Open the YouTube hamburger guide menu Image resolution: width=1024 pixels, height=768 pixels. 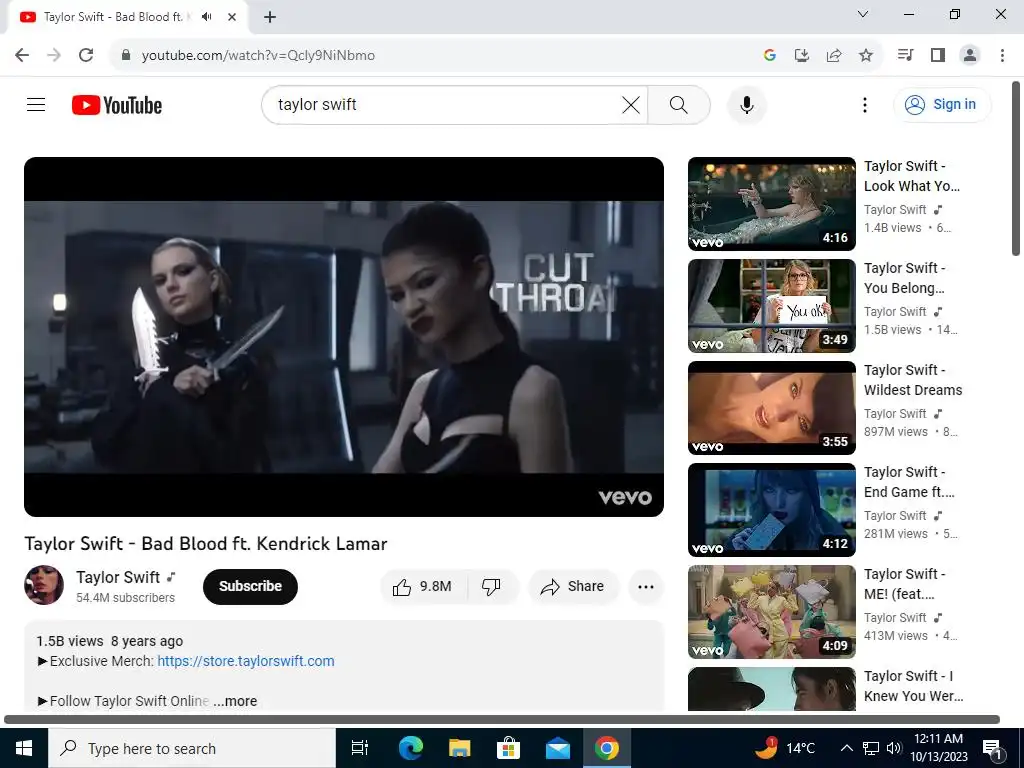click(x=36, y=104)
